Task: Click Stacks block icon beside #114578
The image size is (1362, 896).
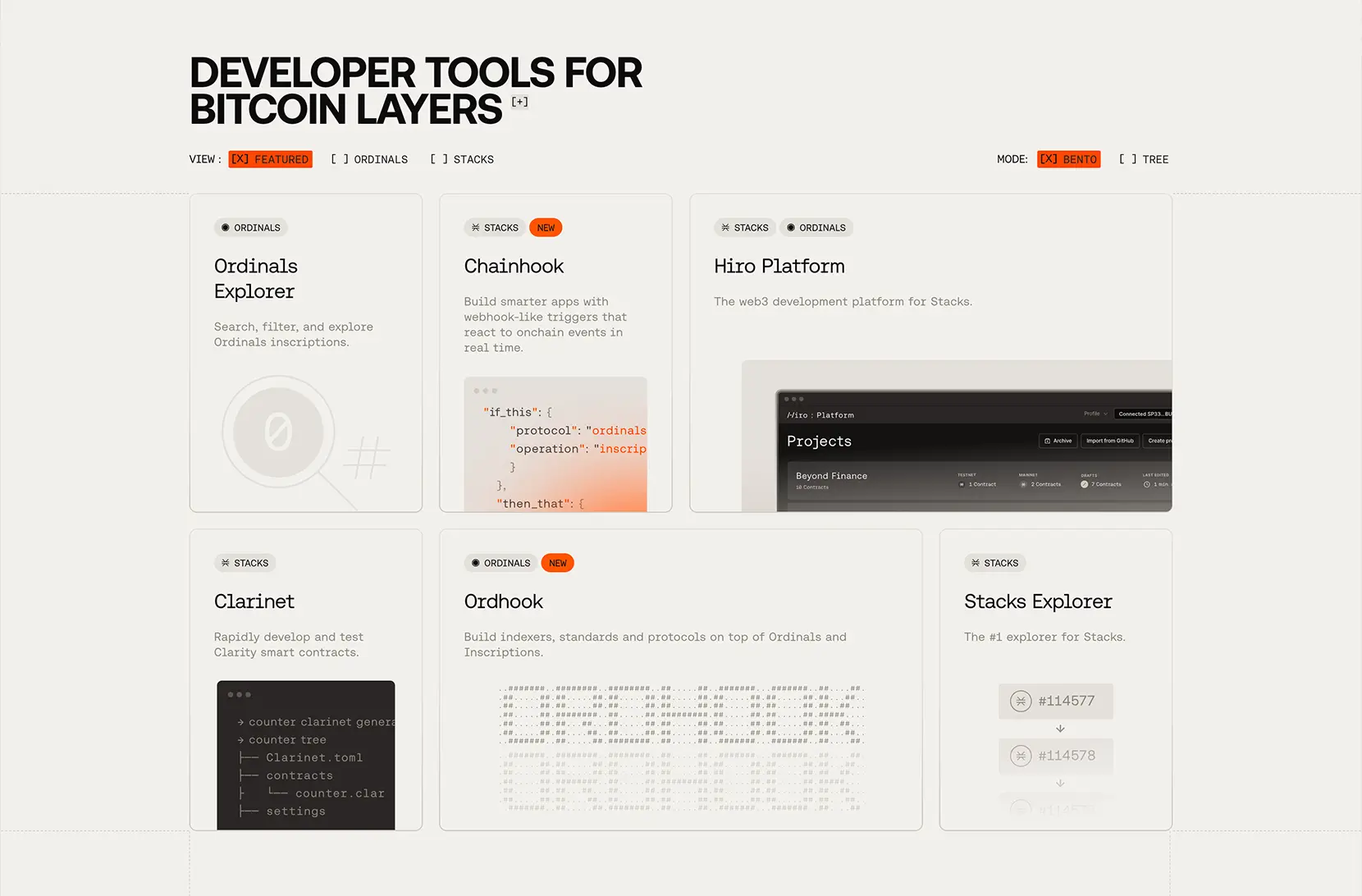Action: [1021, 756]
